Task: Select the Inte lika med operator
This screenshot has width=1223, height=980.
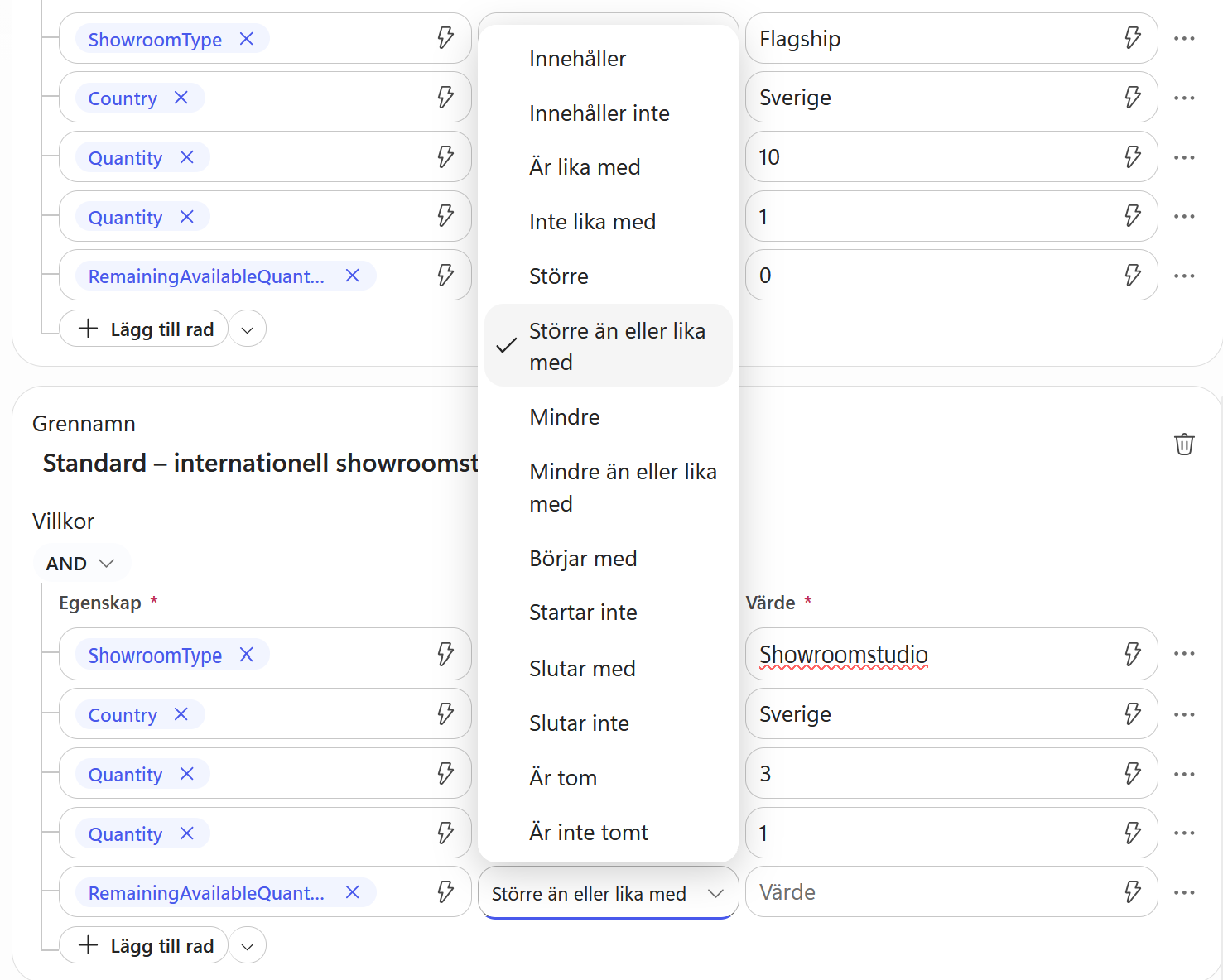Action: 609,222
